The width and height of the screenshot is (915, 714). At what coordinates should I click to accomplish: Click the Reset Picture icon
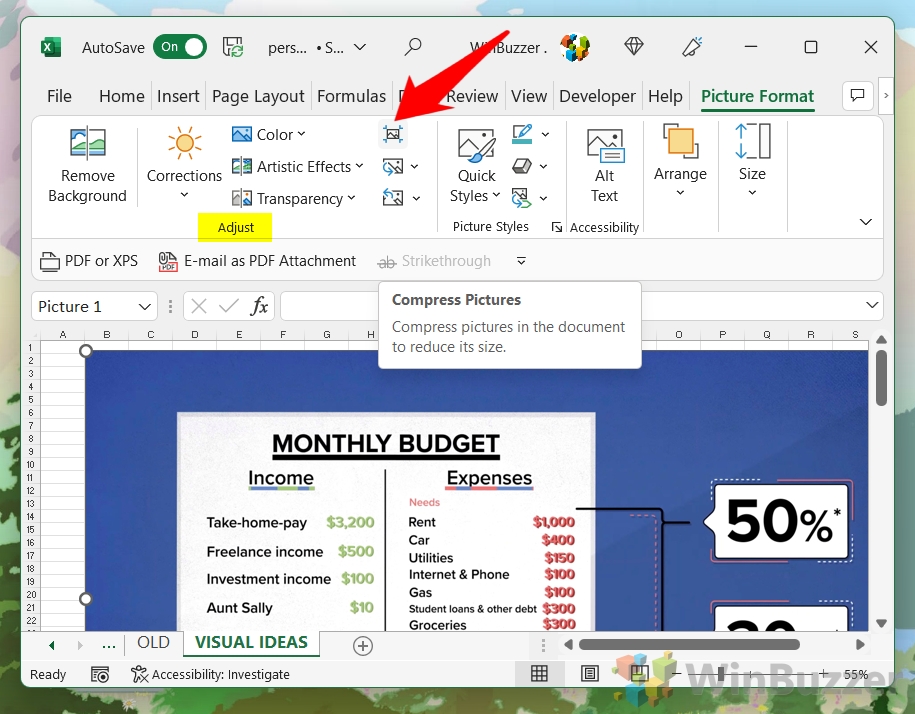pos(393,198)
